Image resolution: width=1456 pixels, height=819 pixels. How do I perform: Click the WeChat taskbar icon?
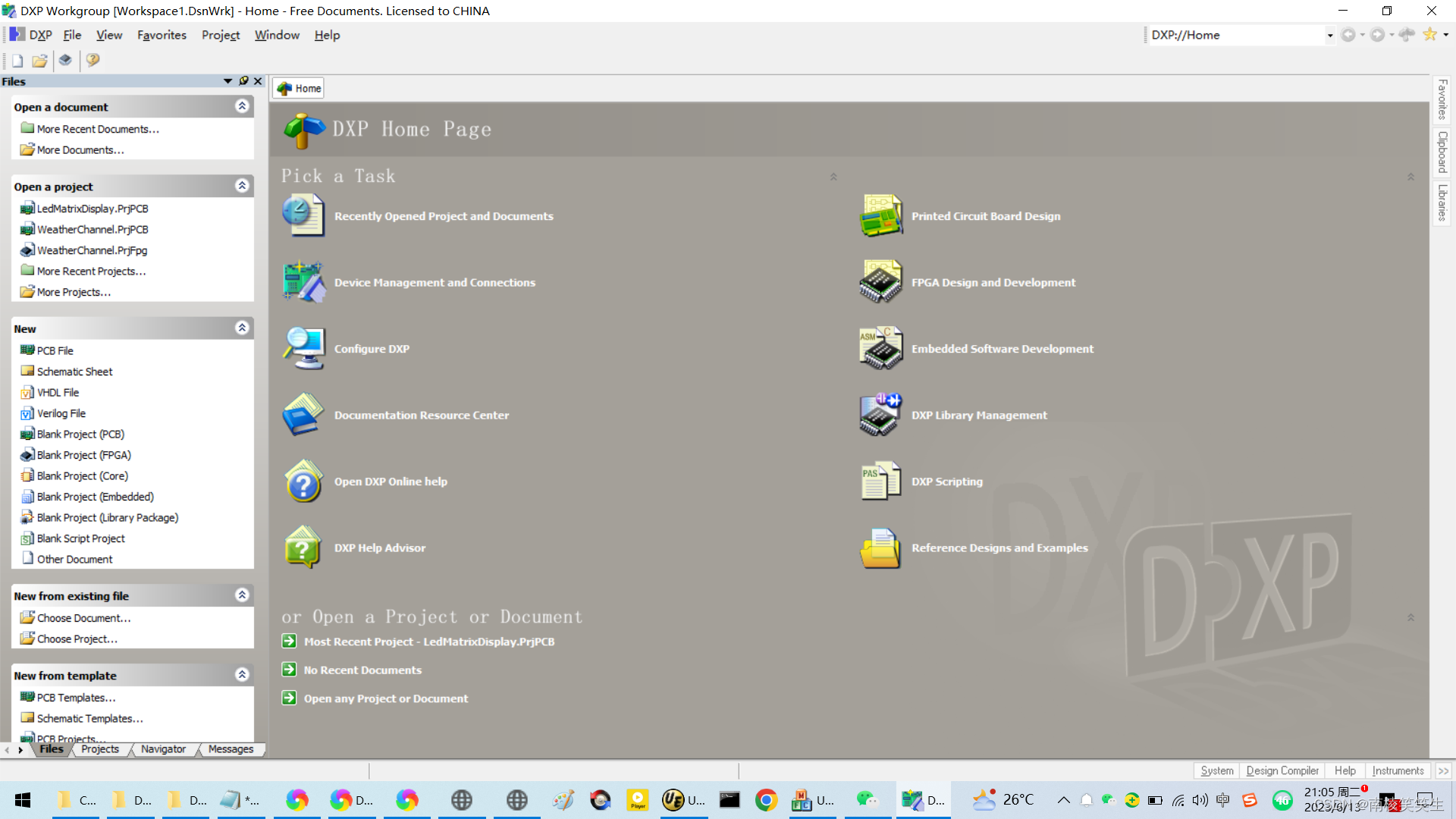click(x=867, y=800)
